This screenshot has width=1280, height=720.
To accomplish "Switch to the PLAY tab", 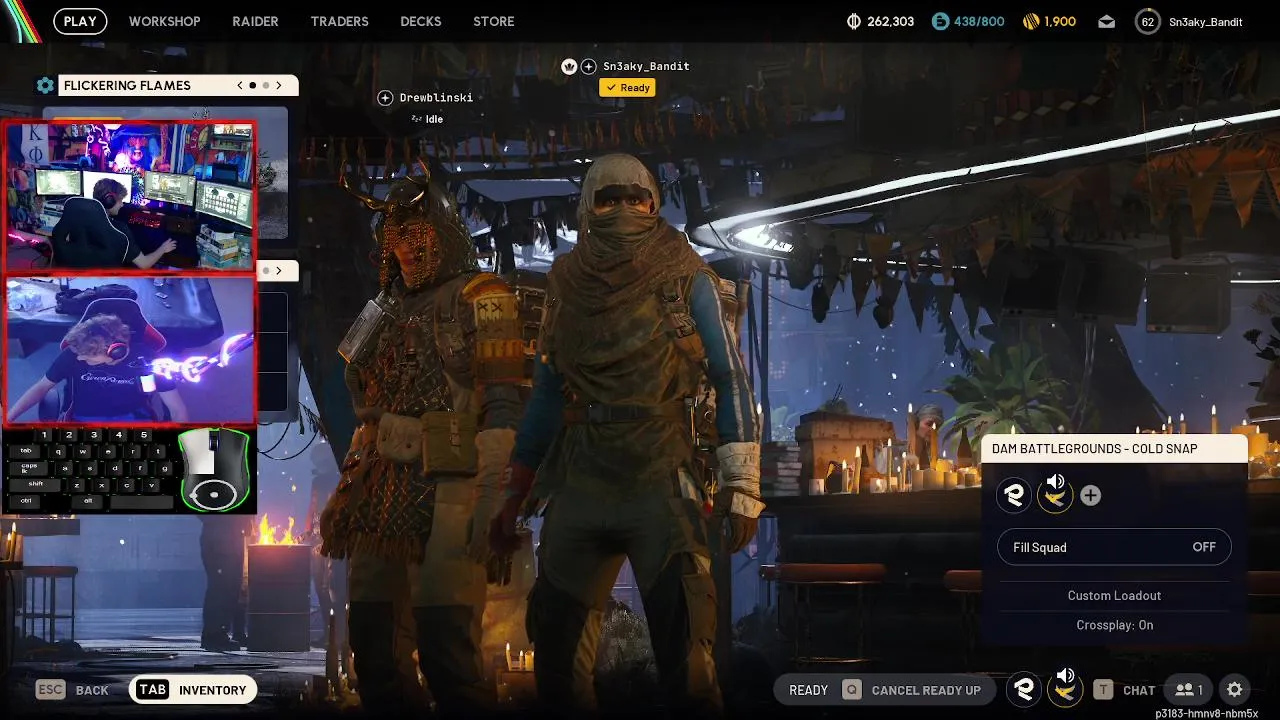I will click(80, 21).
